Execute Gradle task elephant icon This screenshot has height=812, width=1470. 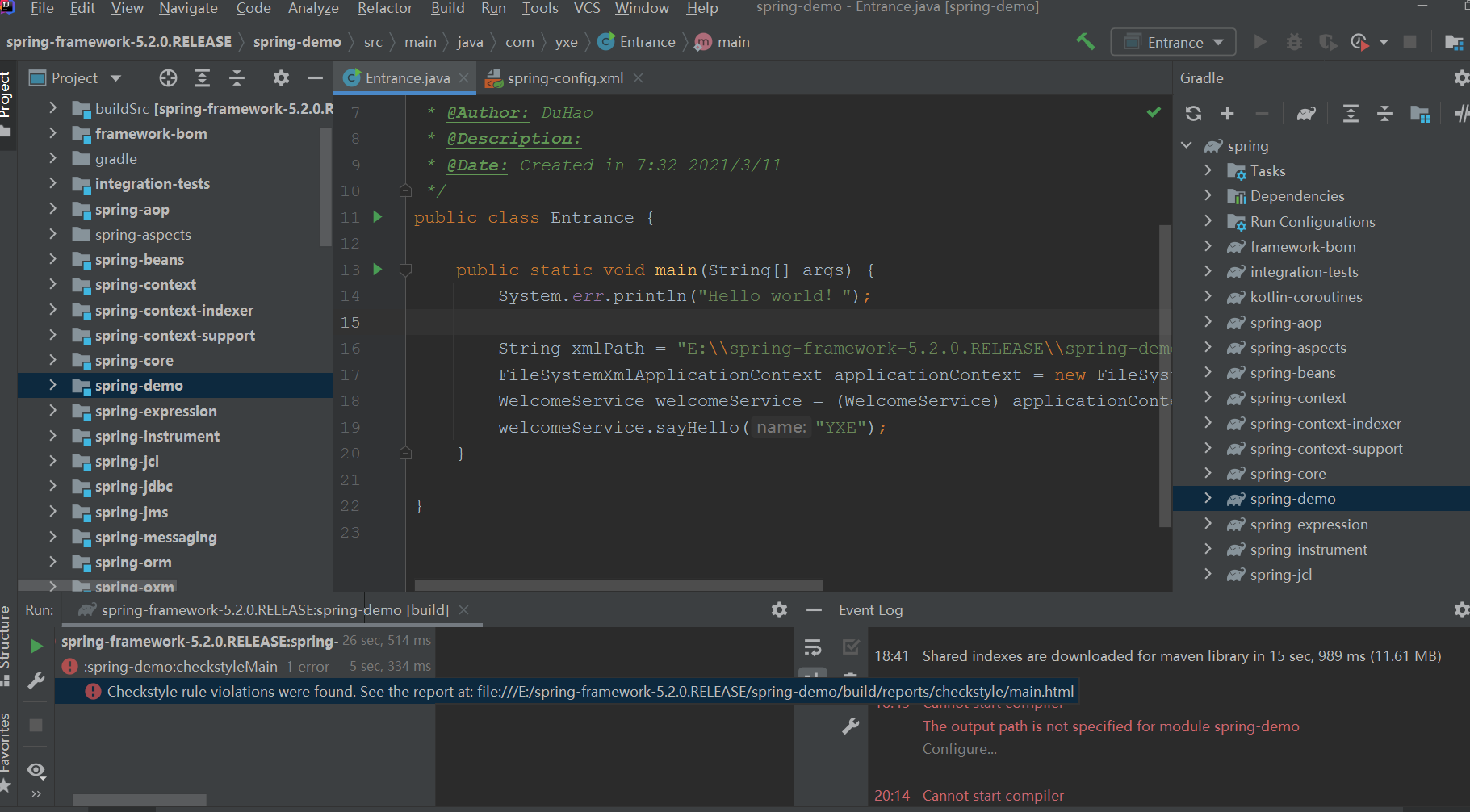pos(1306,114)
